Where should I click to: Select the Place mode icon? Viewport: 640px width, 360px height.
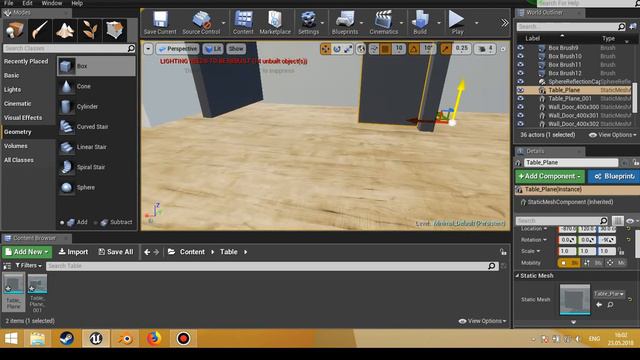pos(14,30)
